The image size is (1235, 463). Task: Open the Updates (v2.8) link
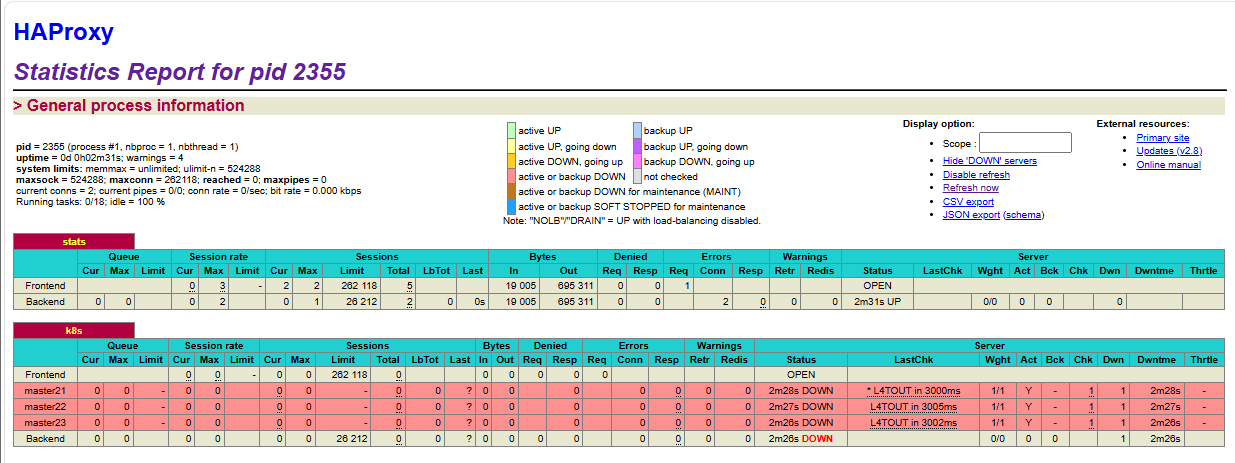(1169, 151)
